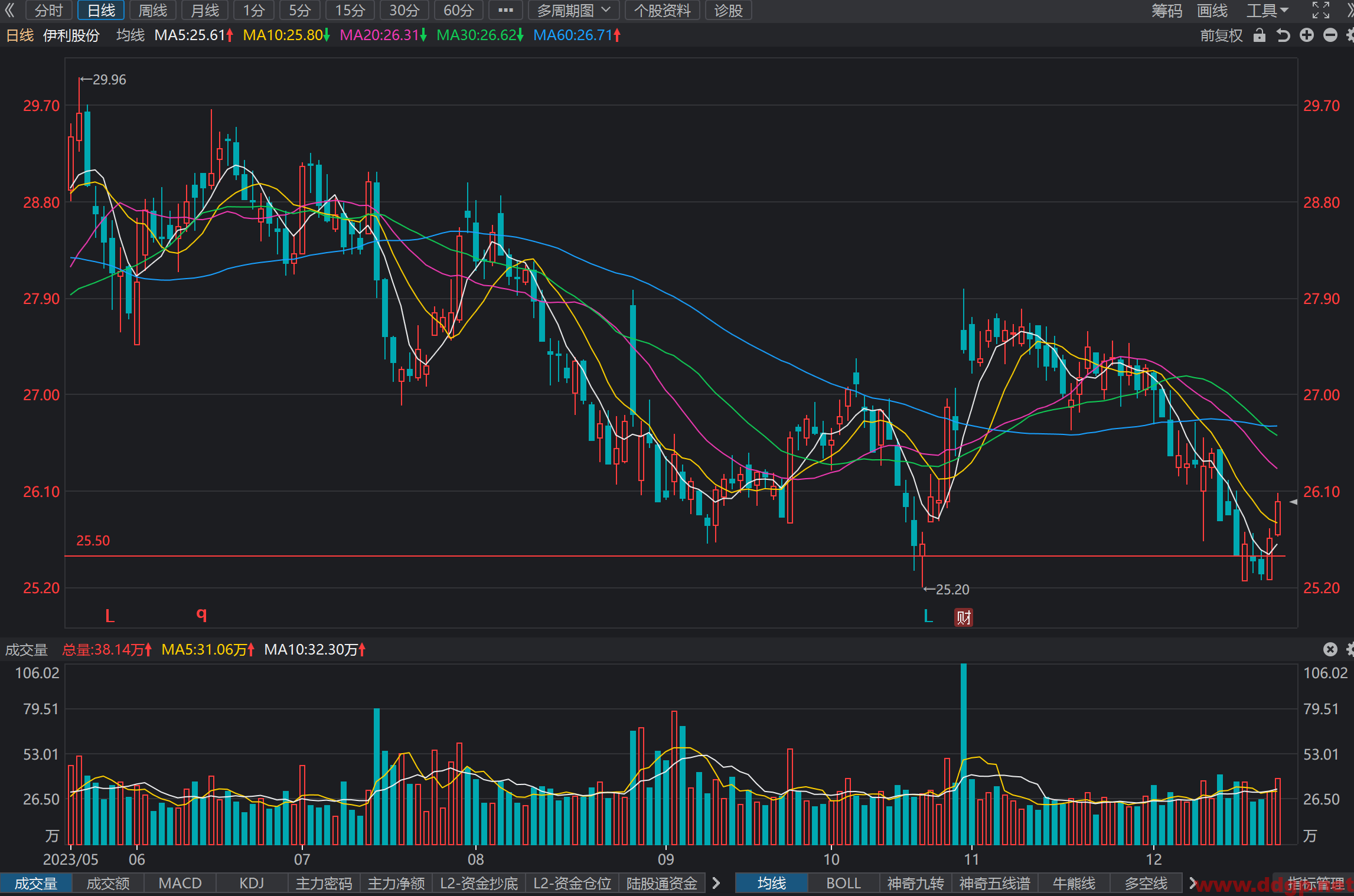Zoom out with the minus icon
1354x896 pixels.
1330,35
